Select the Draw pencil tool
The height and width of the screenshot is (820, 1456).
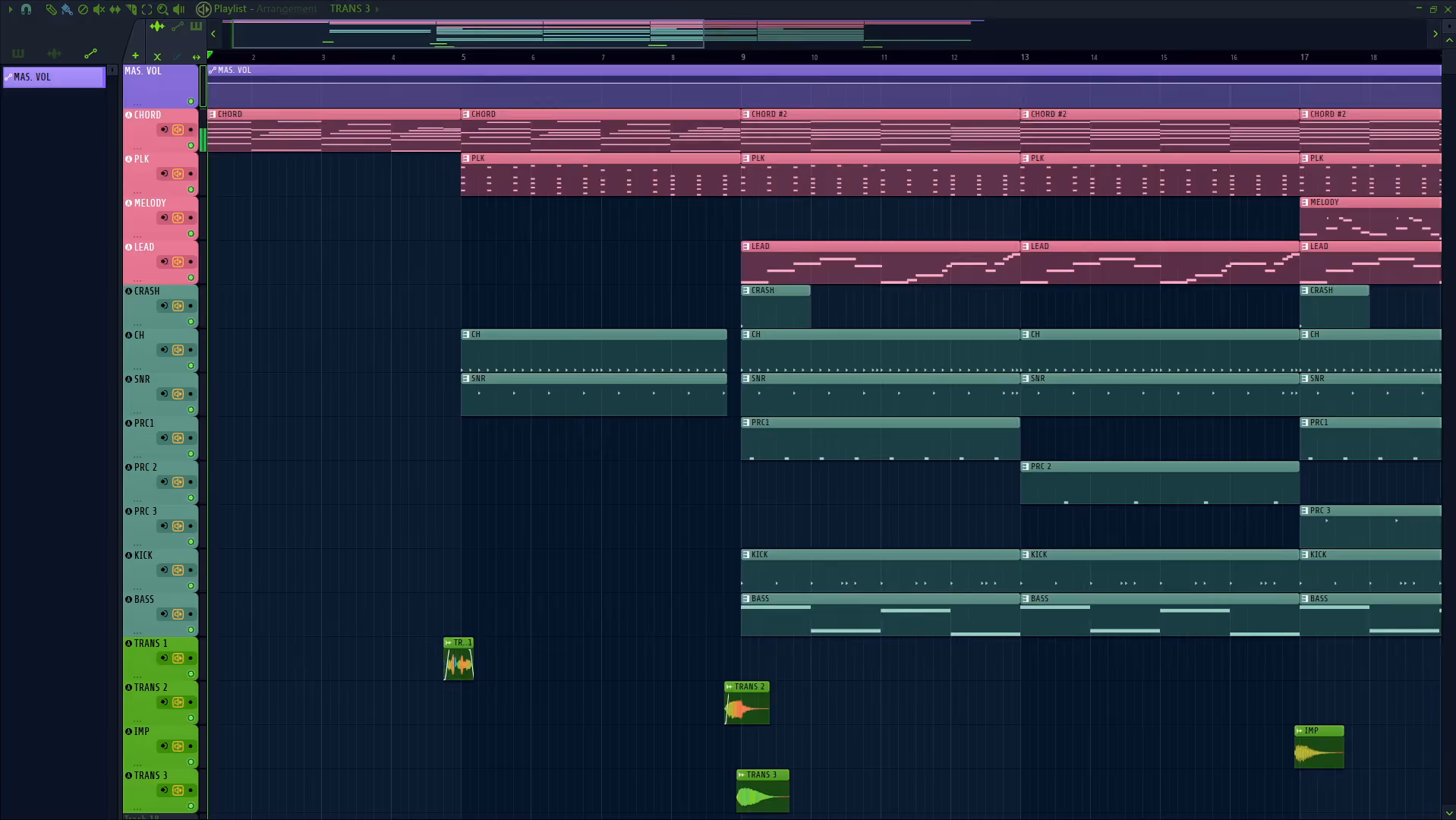click(x=50, y=9)
